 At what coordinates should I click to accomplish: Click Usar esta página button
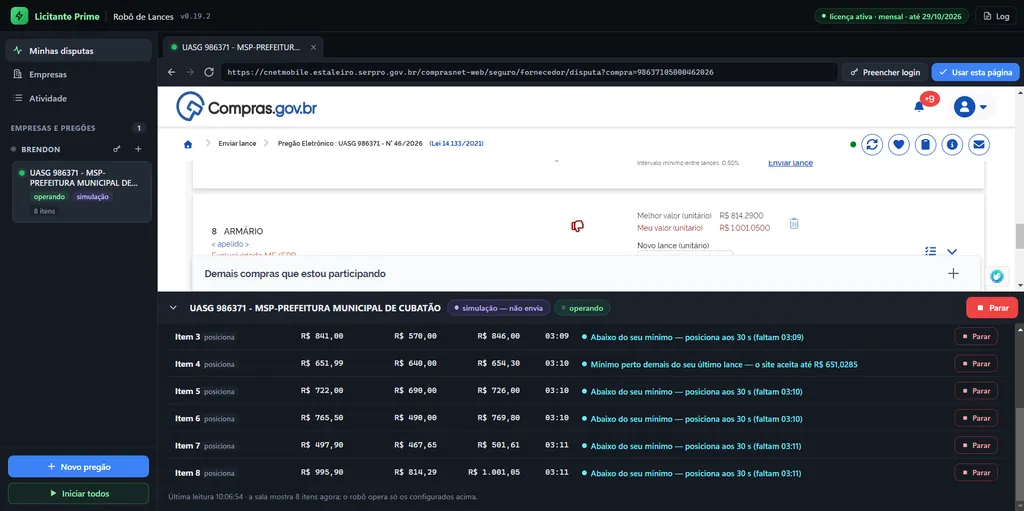tap(975, 72)
